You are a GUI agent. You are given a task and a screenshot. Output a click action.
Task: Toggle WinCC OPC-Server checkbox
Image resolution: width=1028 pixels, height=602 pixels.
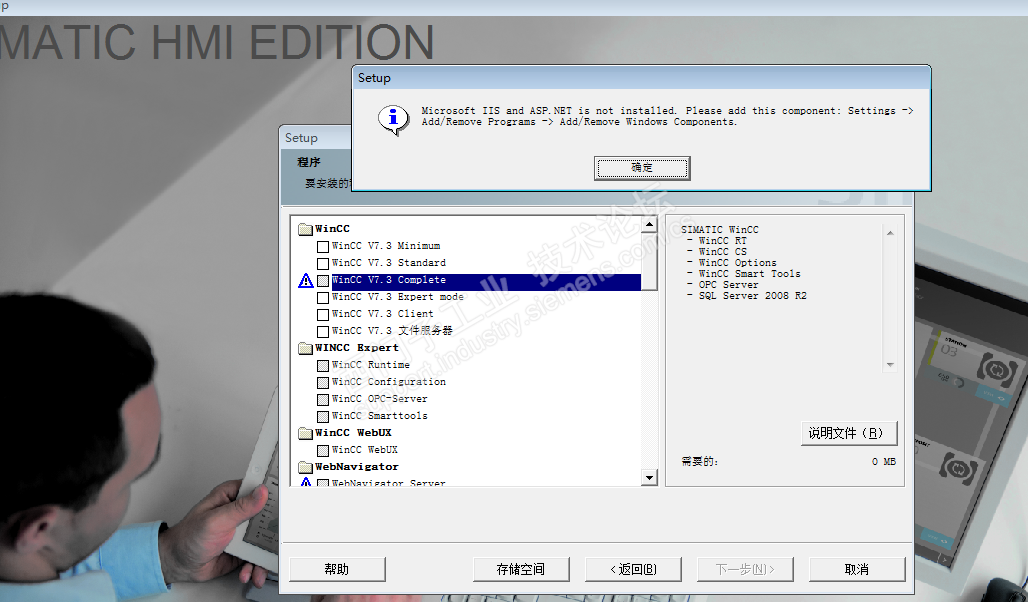(x=323, y=400)
